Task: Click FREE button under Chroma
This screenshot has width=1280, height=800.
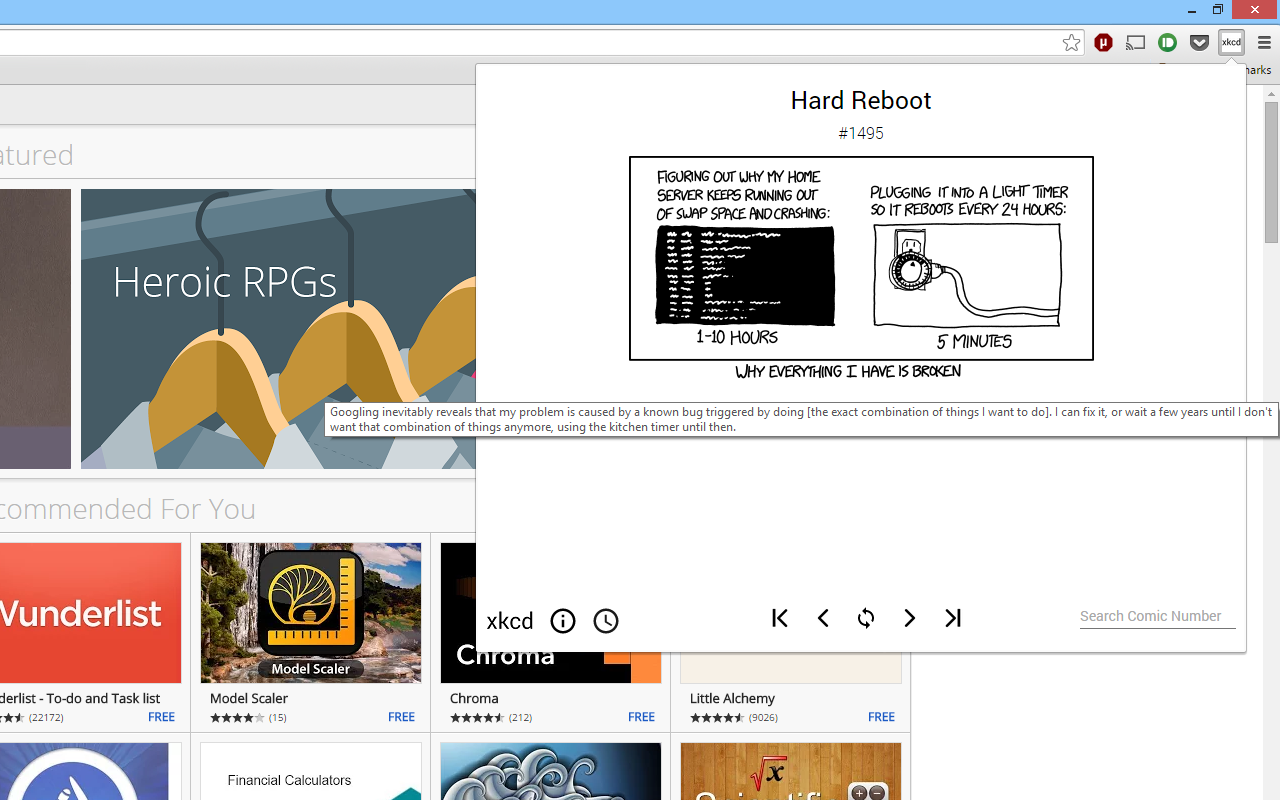Action: tap(641, 717)
